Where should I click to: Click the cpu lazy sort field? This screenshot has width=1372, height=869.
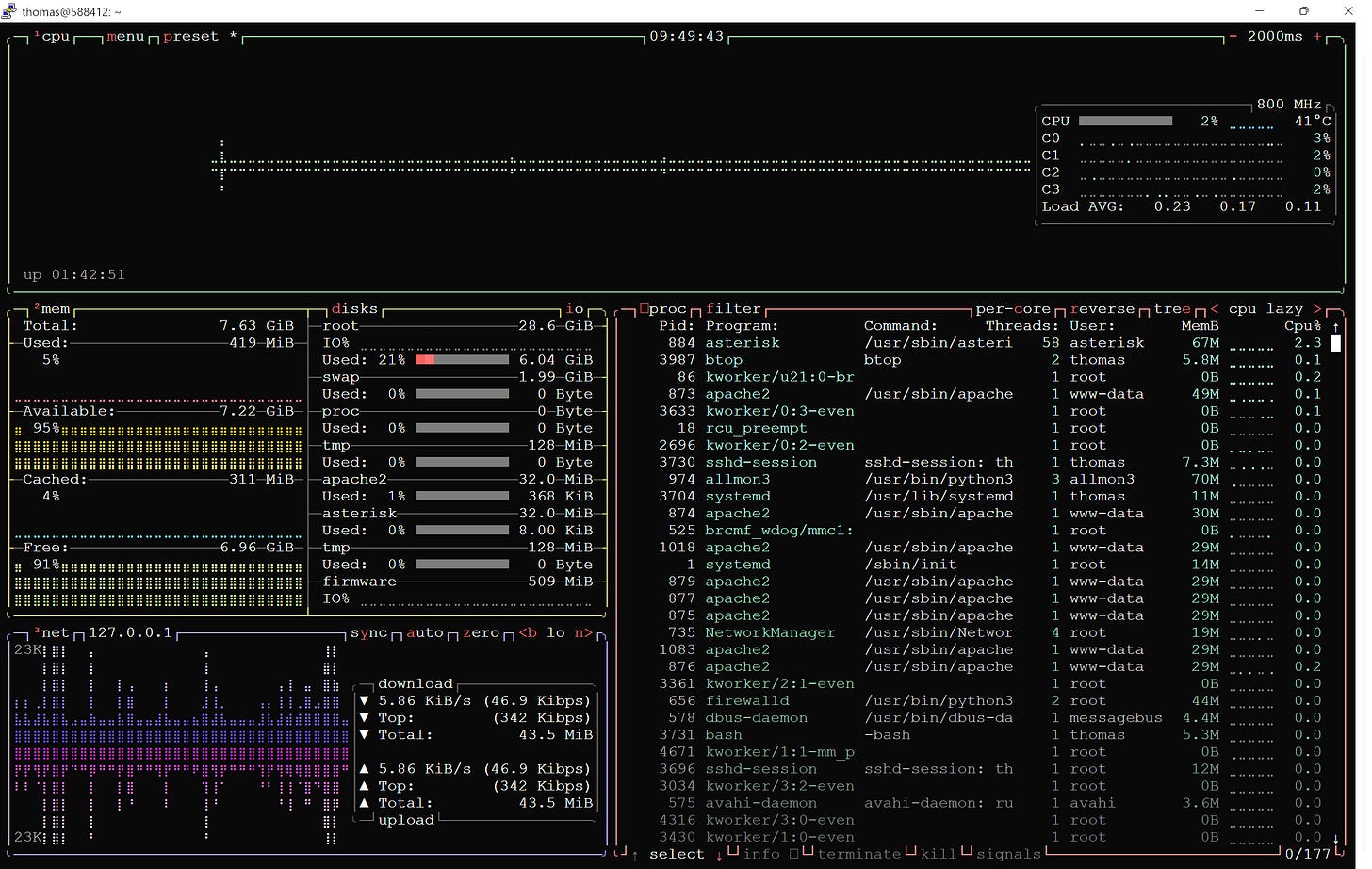1266,309
